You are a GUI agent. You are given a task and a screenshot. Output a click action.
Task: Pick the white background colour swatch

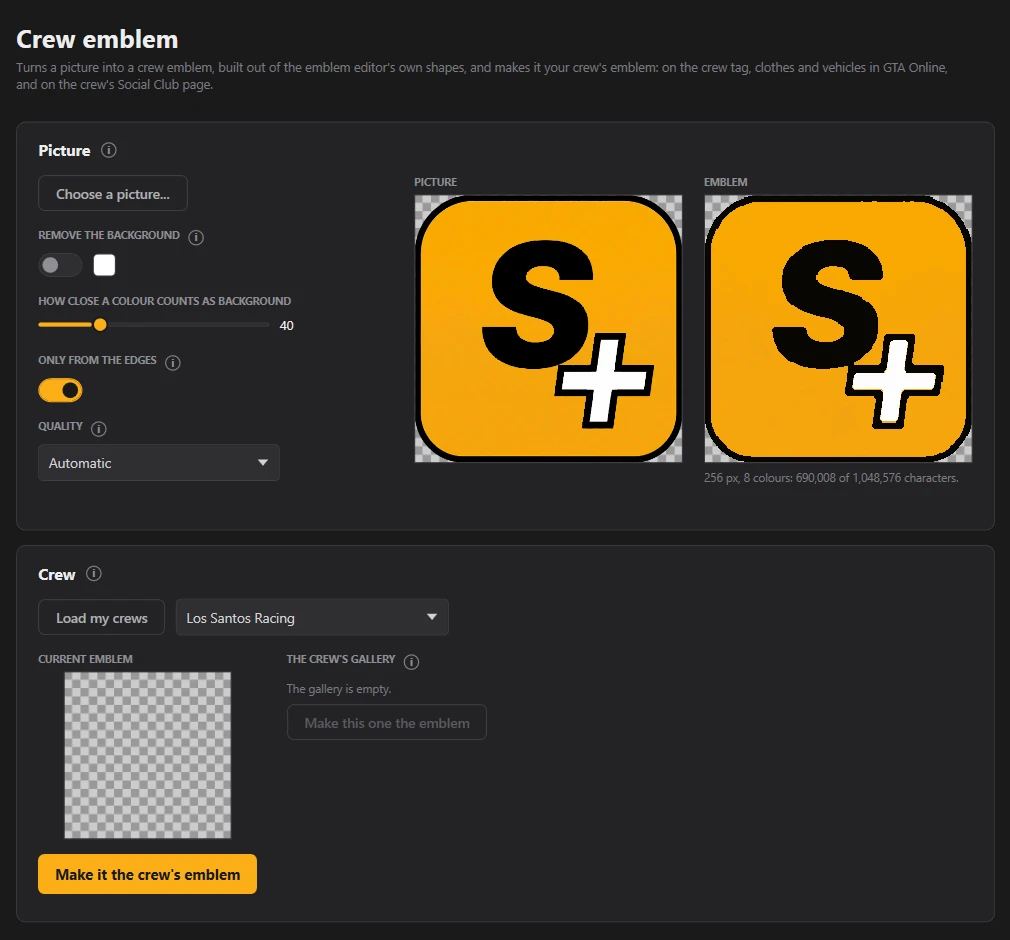coord(104,265)
